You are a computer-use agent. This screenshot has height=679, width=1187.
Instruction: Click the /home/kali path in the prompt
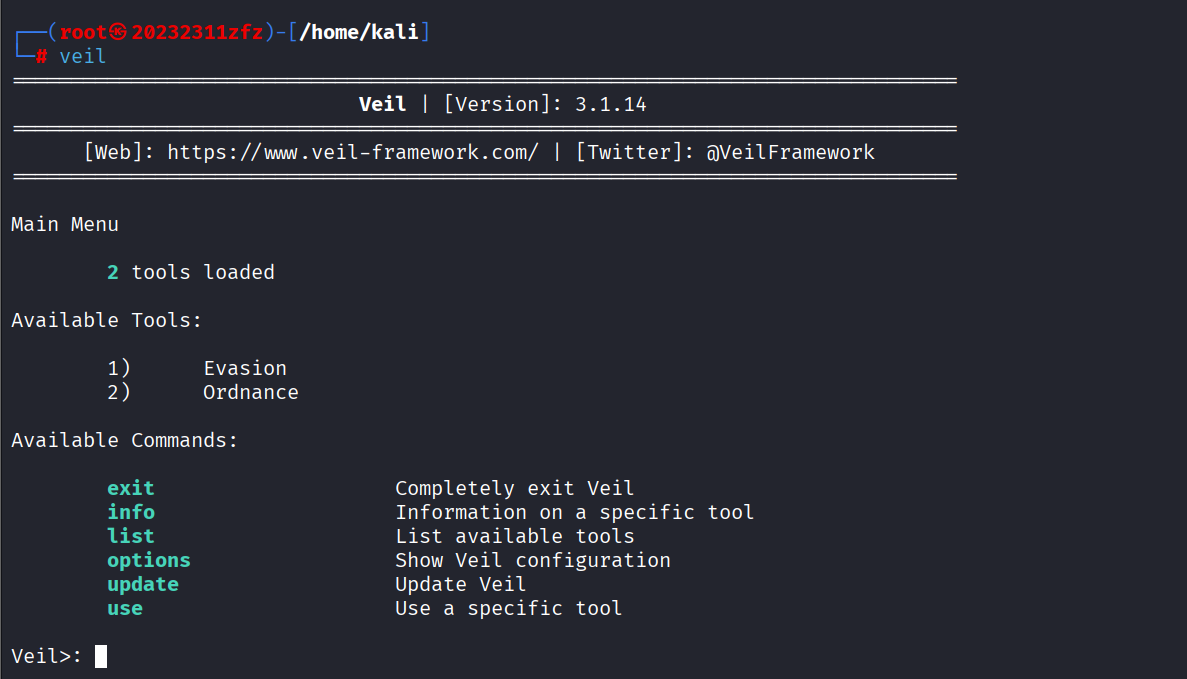[360, 32]
